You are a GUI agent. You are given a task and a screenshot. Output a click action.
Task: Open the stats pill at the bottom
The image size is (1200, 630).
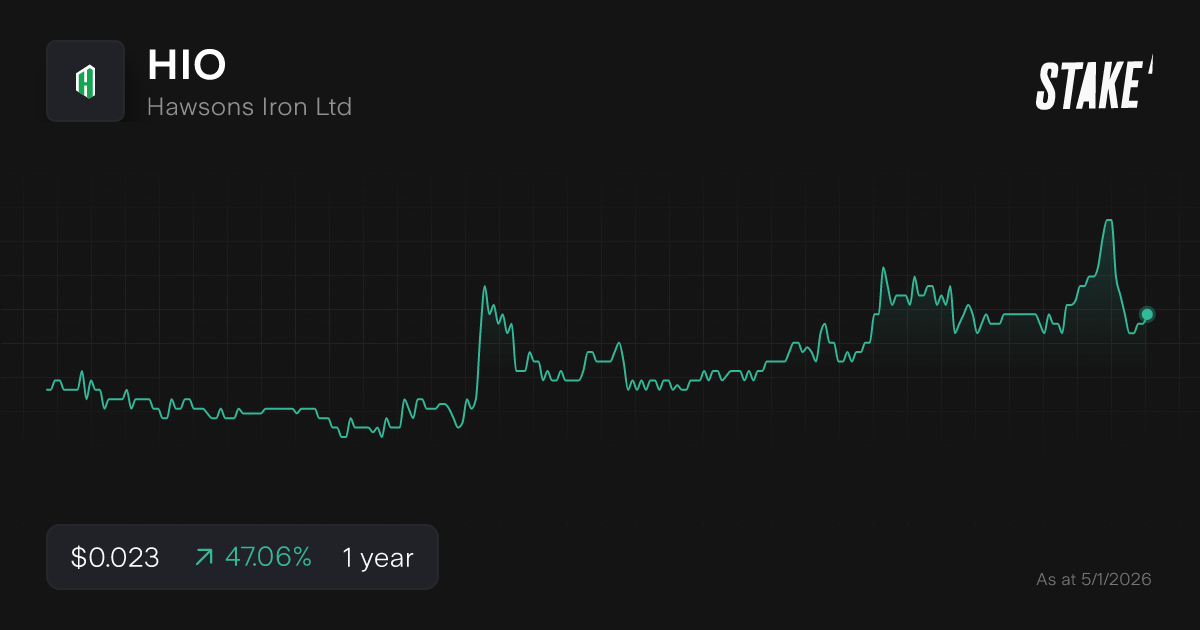click(242, 557)
